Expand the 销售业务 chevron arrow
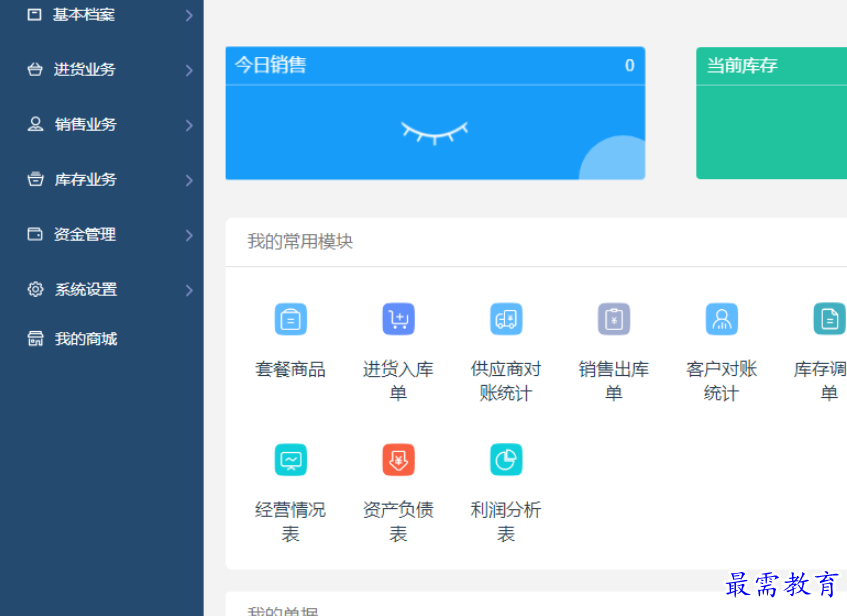 pyautogui.click(x=189, y=125)
